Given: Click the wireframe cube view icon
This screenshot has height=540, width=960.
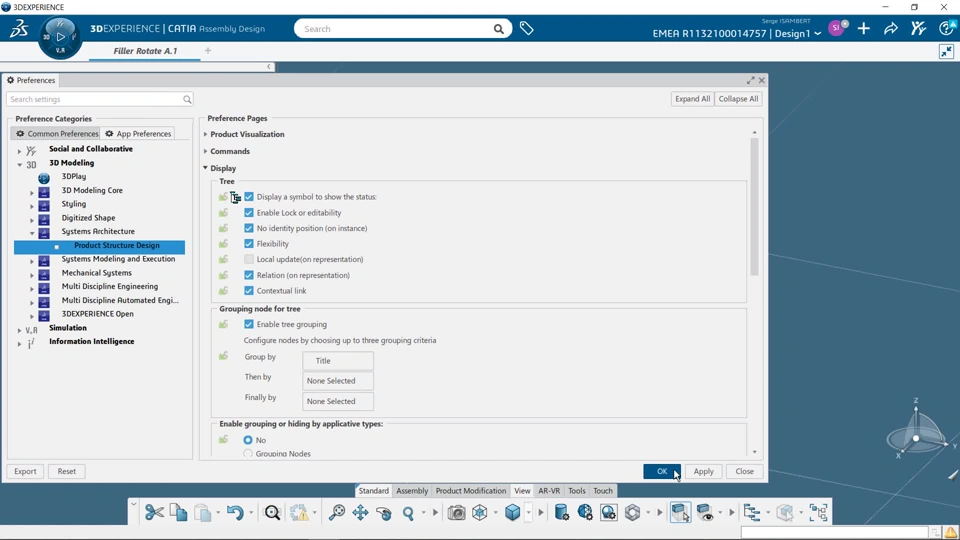Looking at the screenshot, I should point(480,512).
